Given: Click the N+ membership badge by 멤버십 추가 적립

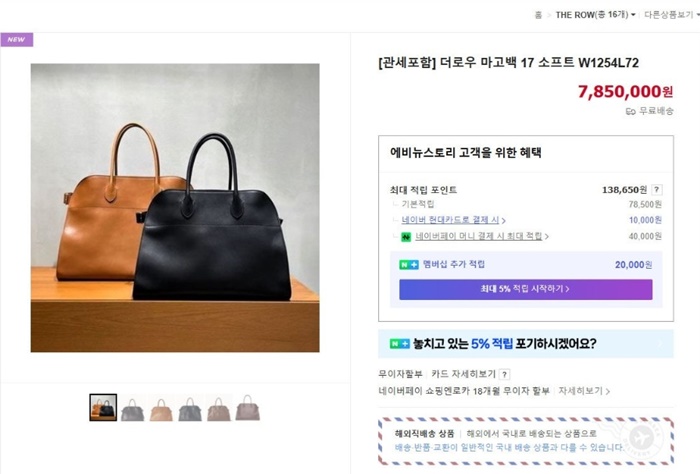Looking at the screenshot, I should (408, 265).
